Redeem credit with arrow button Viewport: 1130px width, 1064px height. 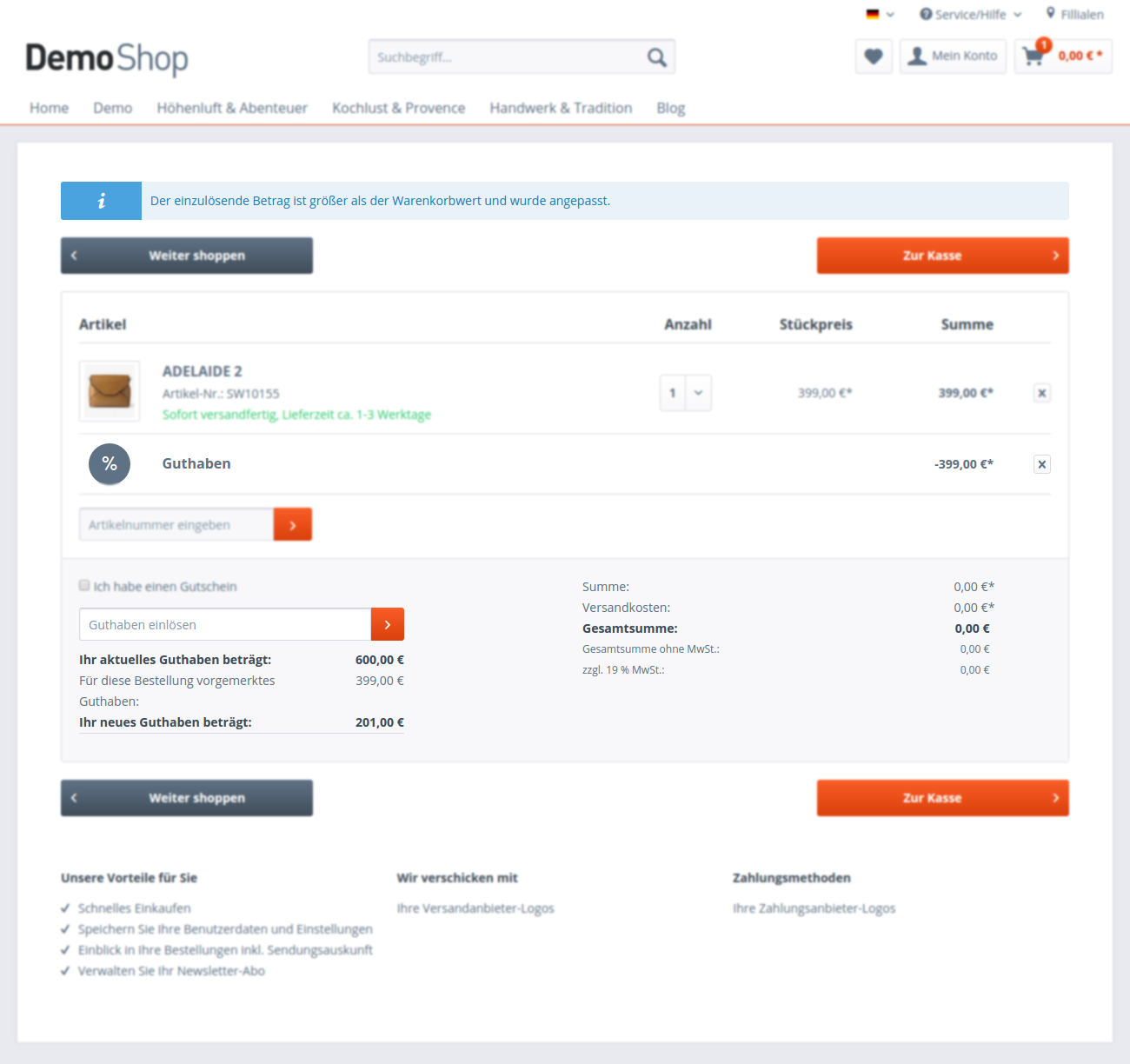pyautogui.click(x=388, y=625)
